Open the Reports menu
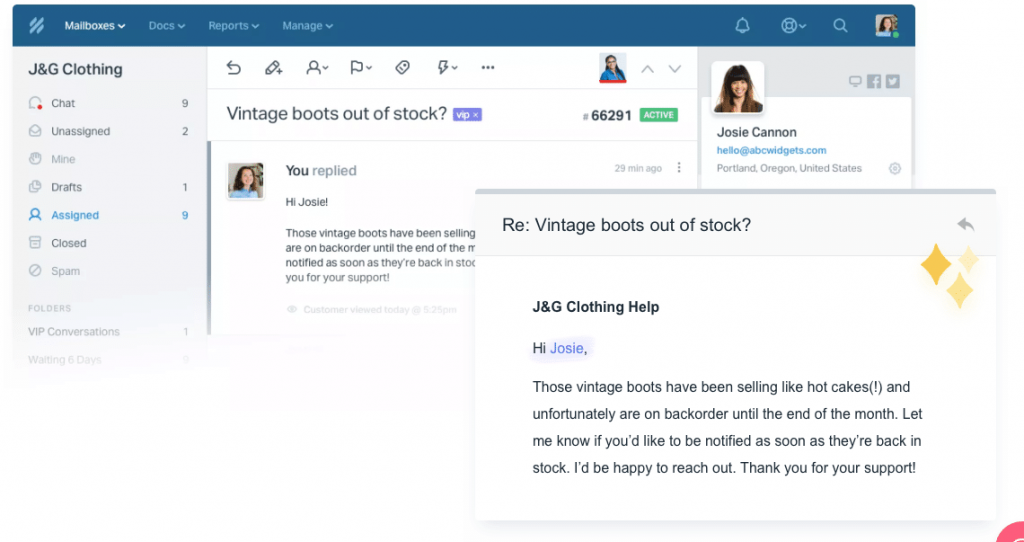This screenshot has width=1024, height=542. tap(233, 25)
